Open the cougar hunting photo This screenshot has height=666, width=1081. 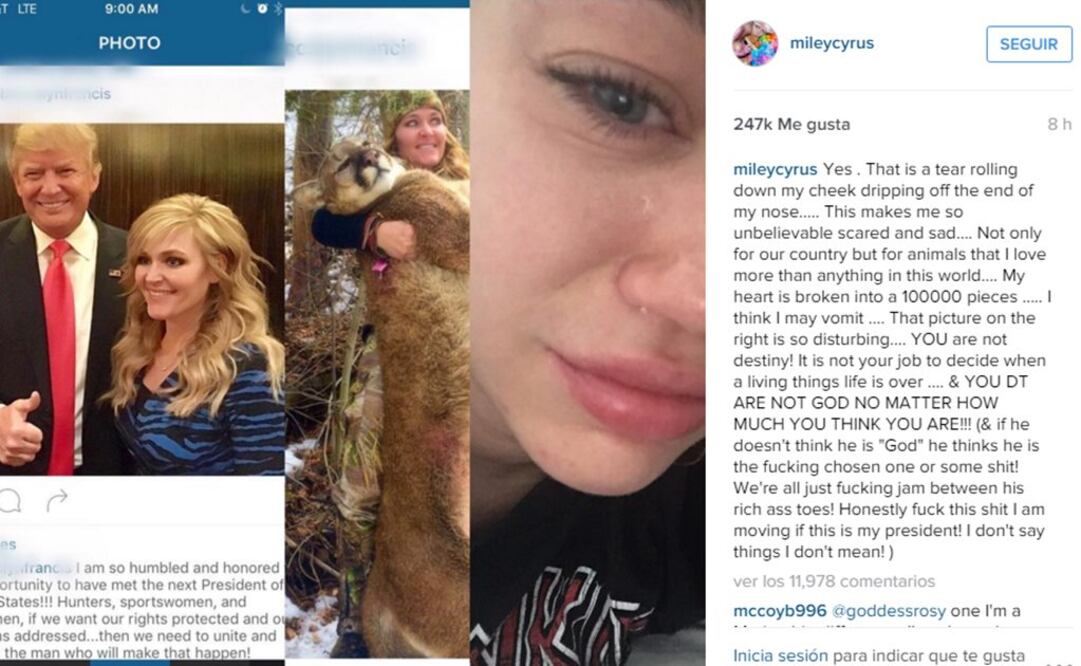377,374
